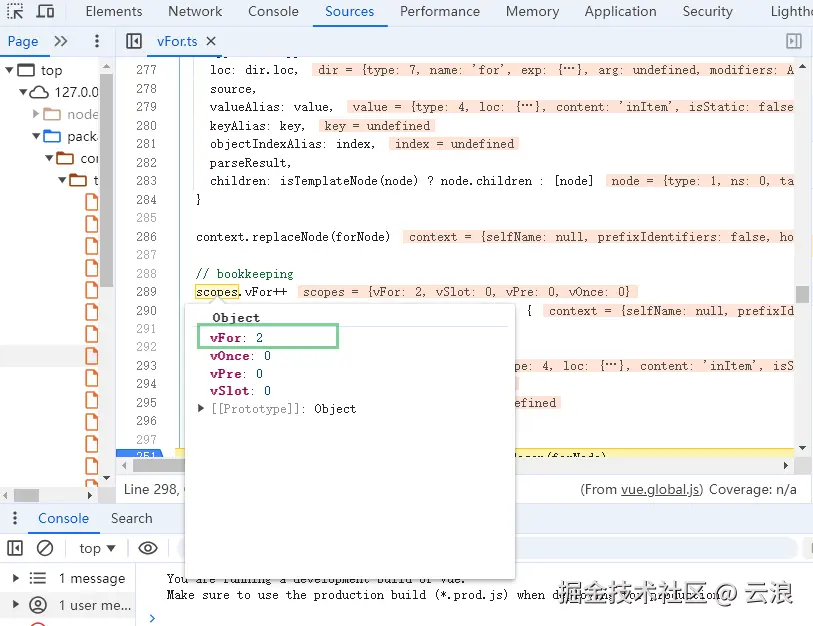Click the code editor vertical scrollbar thumb
Viewport: 813px width, 626px height.
point(802,294)
